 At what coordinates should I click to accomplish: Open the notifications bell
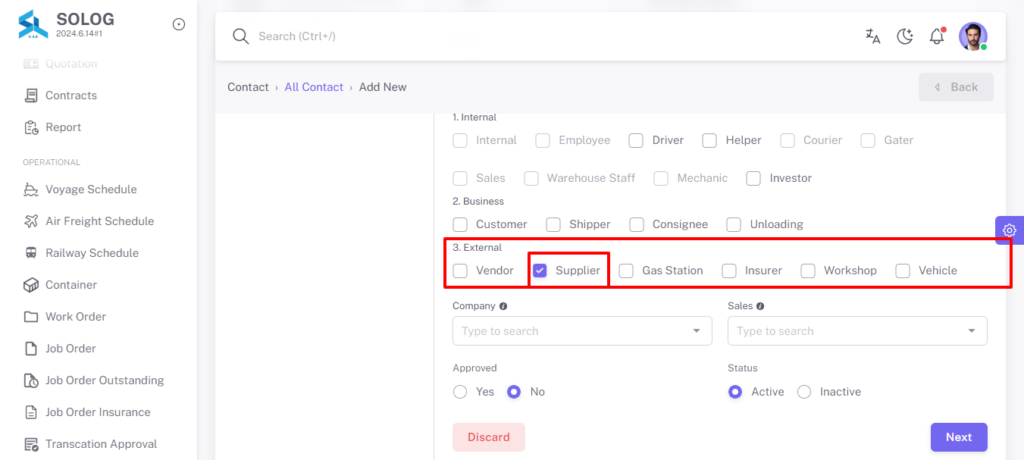click(937, 36)
